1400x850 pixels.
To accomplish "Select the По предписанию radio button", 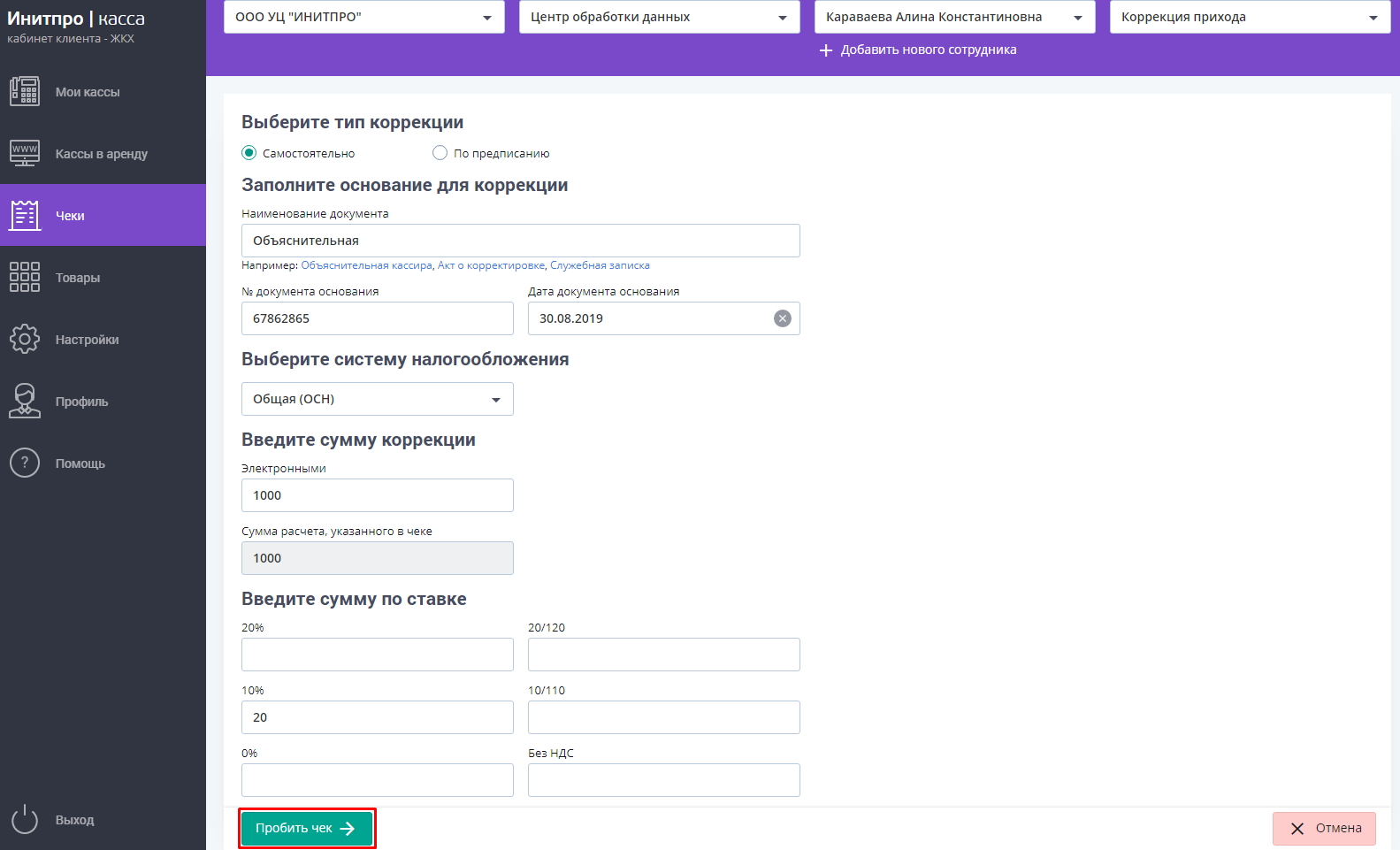I will click(440, 153).
